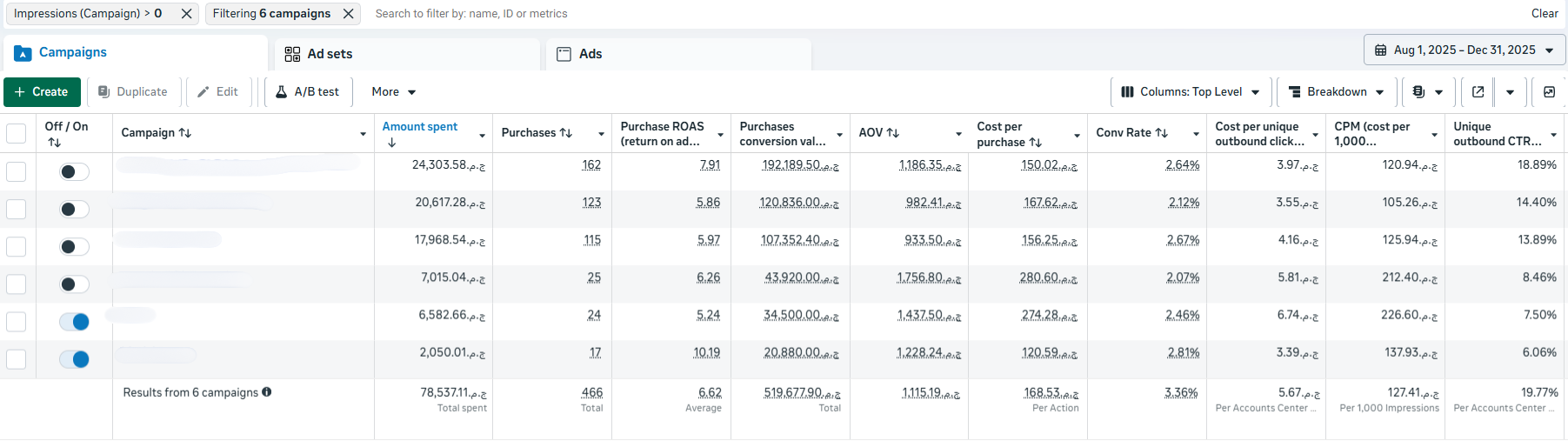The height and width of the screenshot is (441, 1568).
Task: Clear all filters with Clear link
Action: (1545, 13)
